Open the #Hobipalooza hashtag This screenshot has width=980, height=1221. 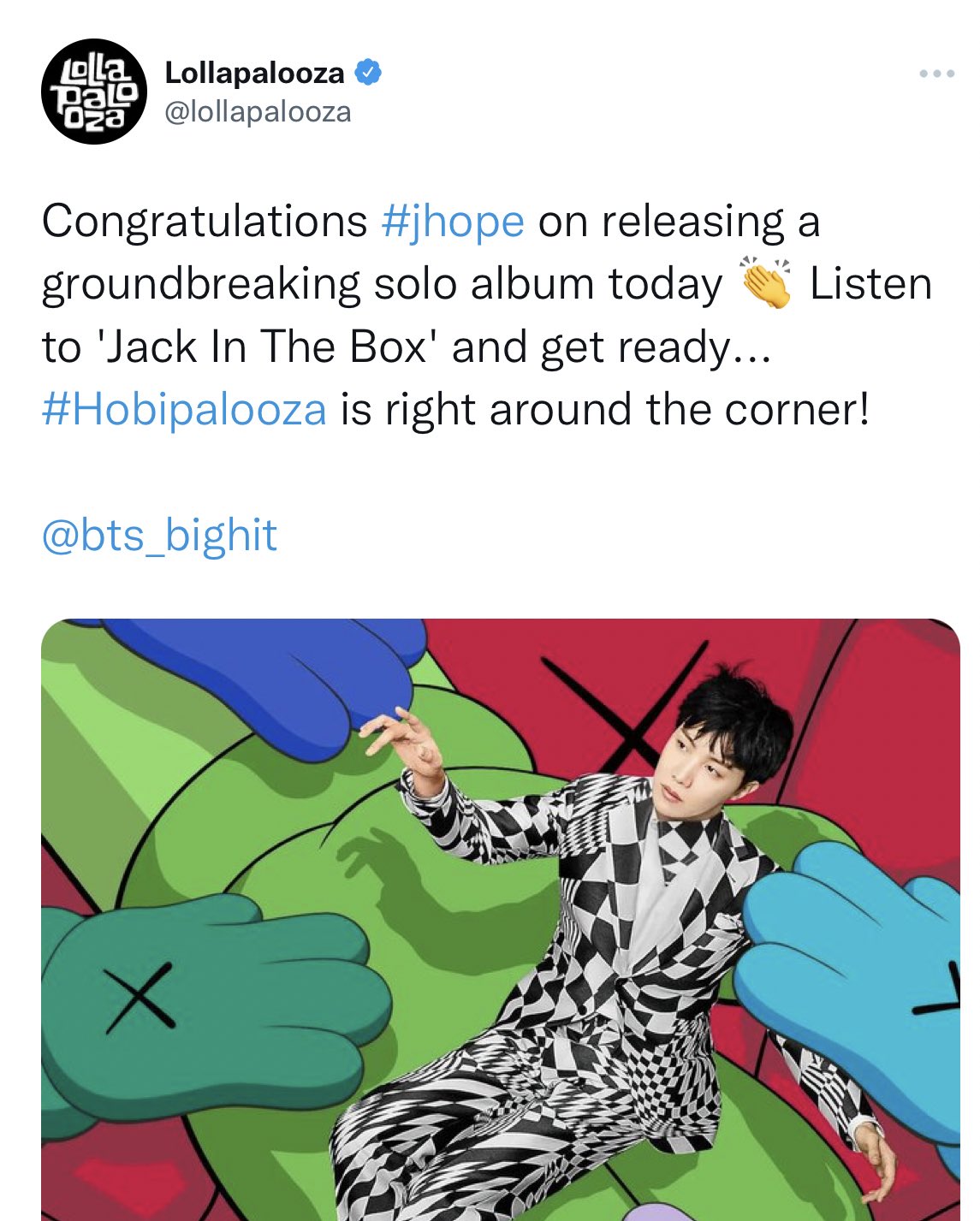(x=184, y=409)
